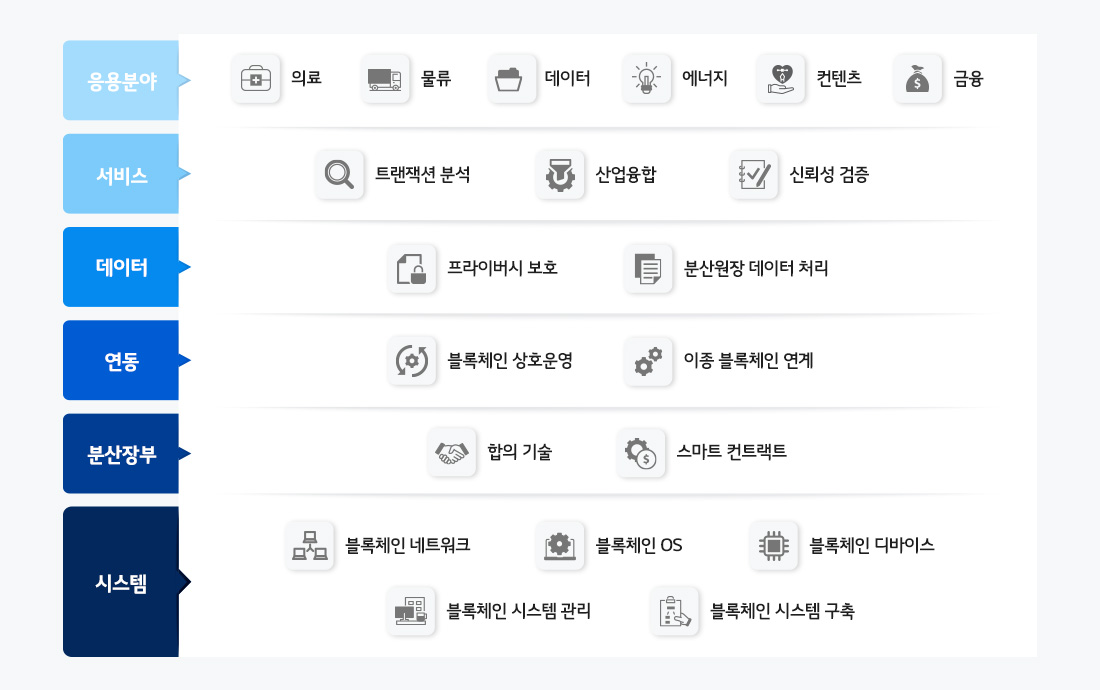This screenshot has width=1100, height=690.
Task: Select the delivery truck icon for 물류
Action: pyautogui.click(x=385, y=78)
